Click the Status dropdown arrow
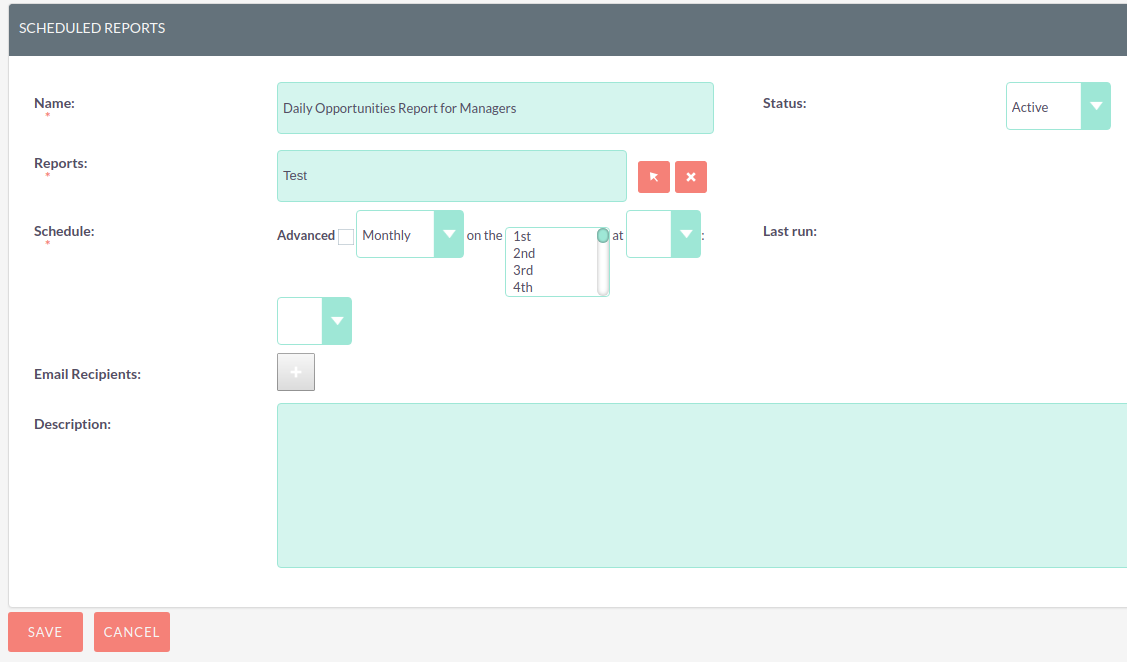The width and height of the screenshot is (1127, 662). pyautogui.click(x=1097, y=105)
